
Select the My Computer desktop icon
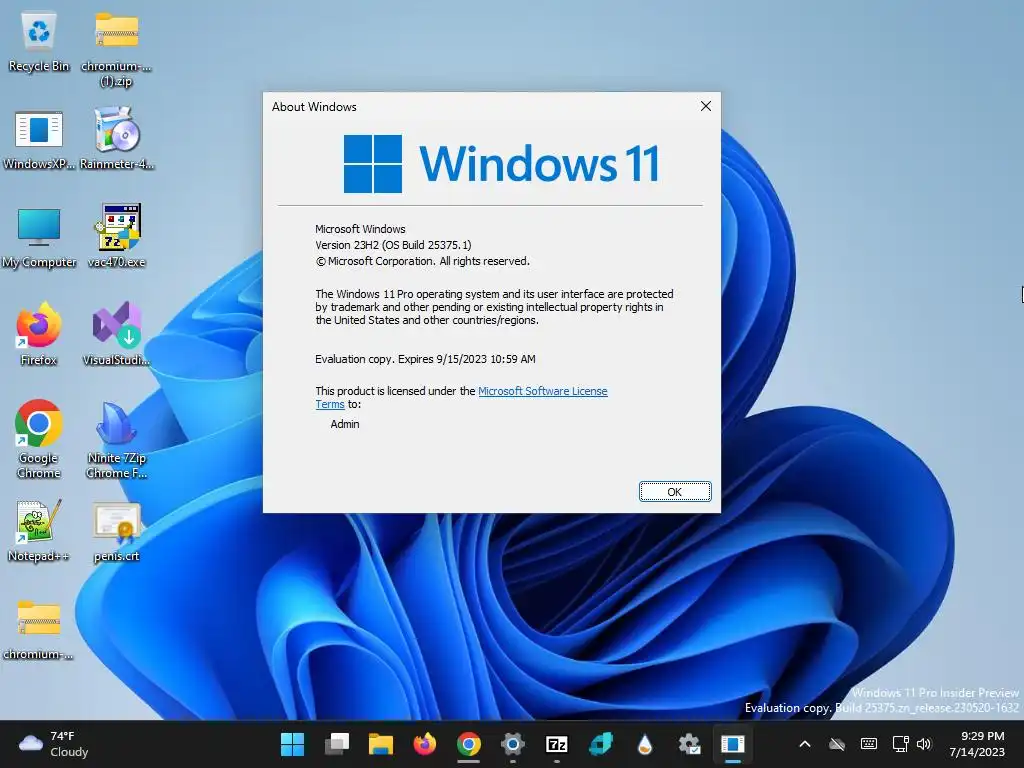tap(39, 238)
